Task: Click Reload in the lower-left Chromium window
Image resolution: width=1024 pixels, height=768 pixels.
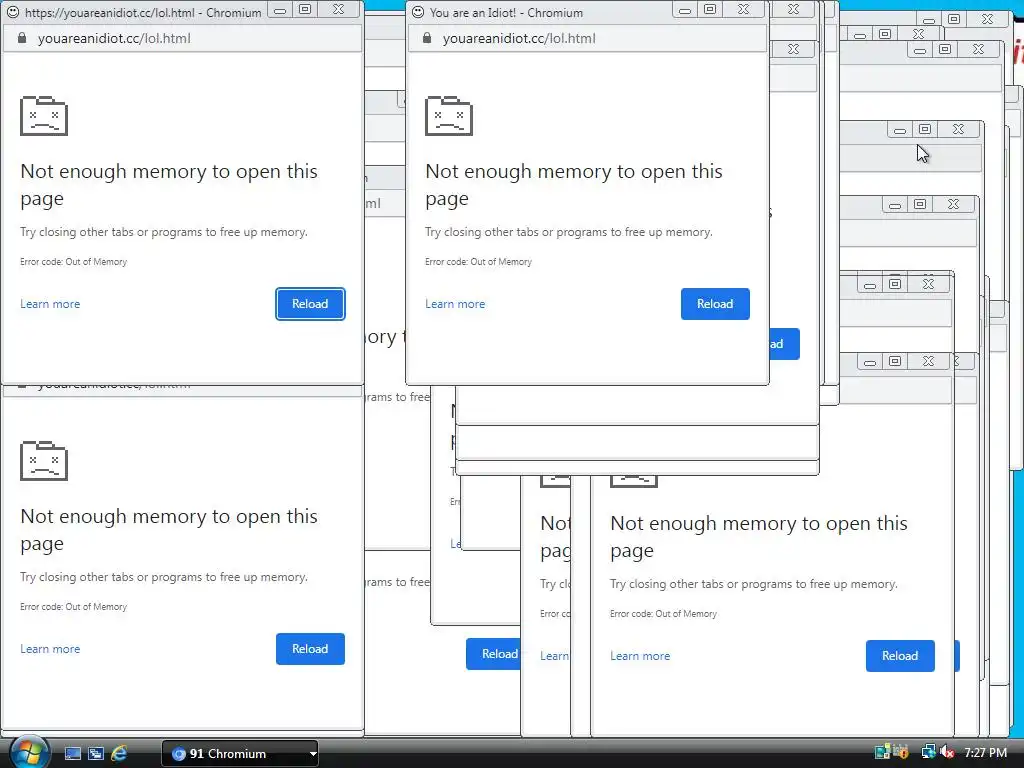Action: click(x=310, y=648)
